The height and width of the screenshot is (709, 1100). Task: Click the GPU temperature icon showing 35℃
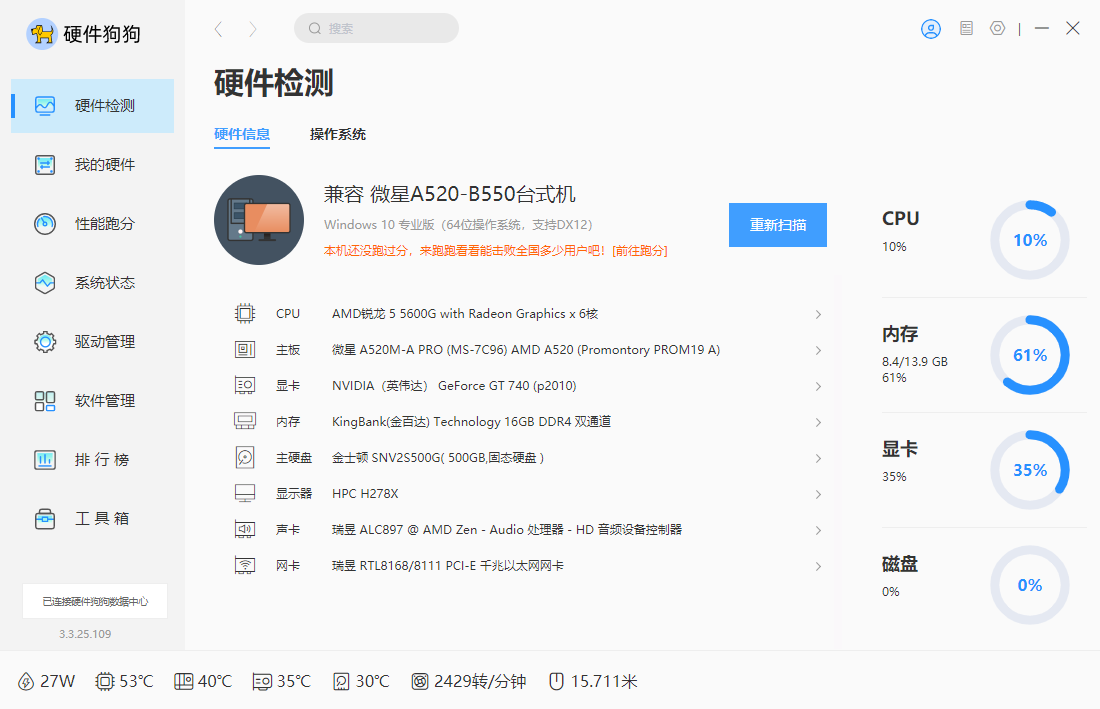pos(262,682)
